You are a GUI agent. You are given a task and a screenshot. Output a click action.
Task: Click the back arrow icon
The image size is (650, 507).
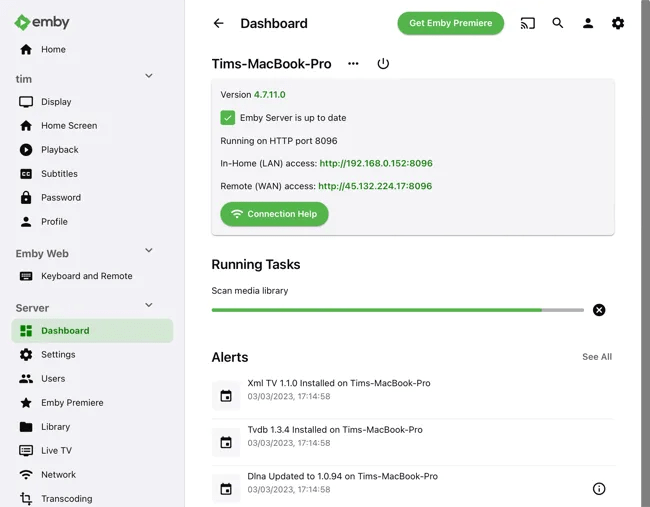pos(219,23)
